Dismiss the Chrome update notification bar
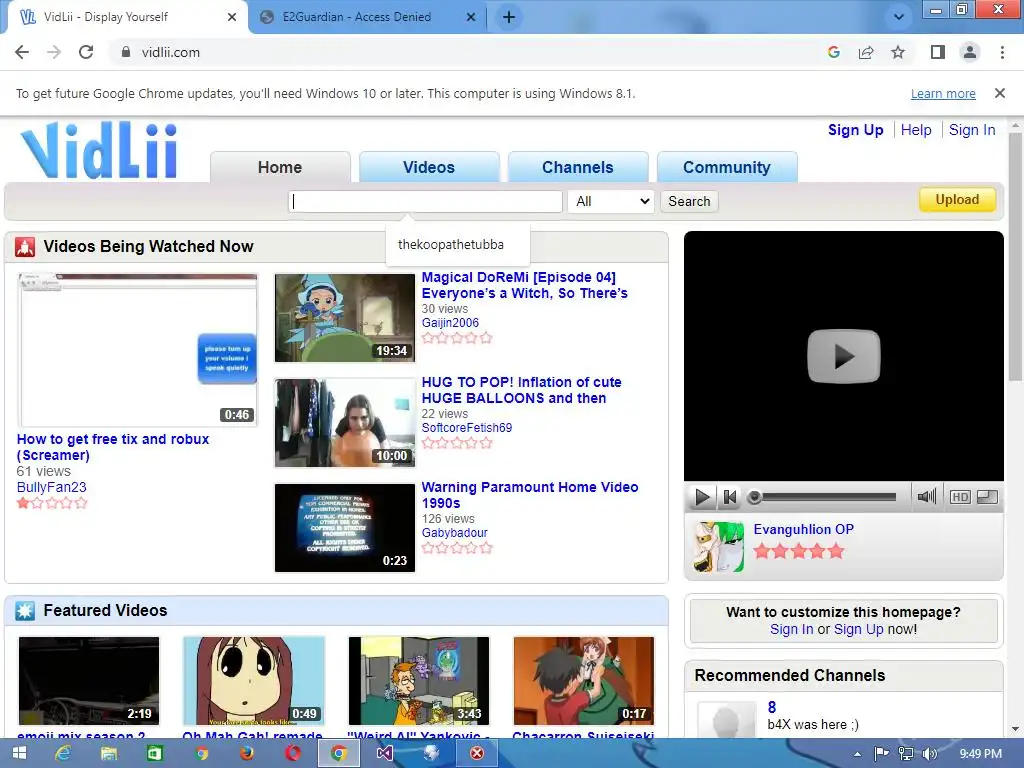Viewport: 1024px width, 768px height. click(x=999, y=93)
